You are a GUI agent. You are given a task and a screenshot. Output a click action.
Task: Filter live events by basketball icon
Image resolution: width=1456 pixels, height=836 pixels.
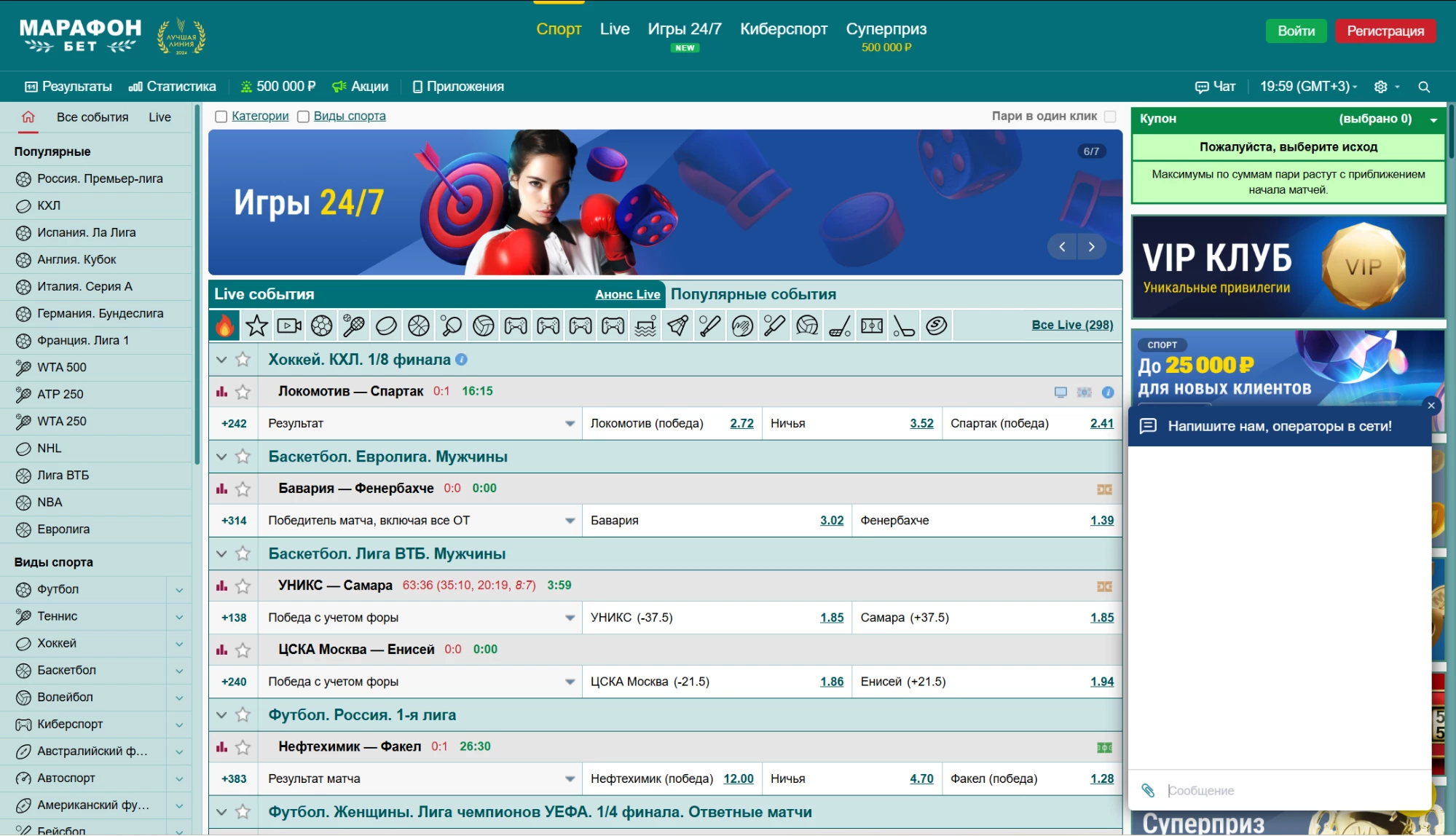[419, 326]
